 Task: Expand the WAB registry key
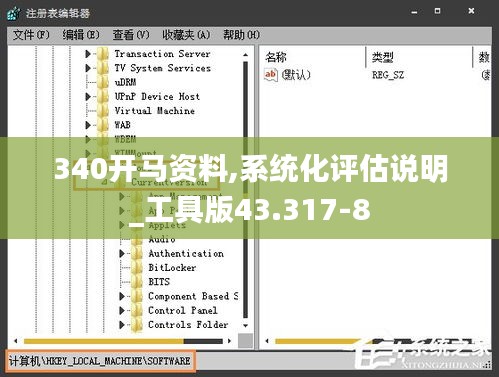88,125
